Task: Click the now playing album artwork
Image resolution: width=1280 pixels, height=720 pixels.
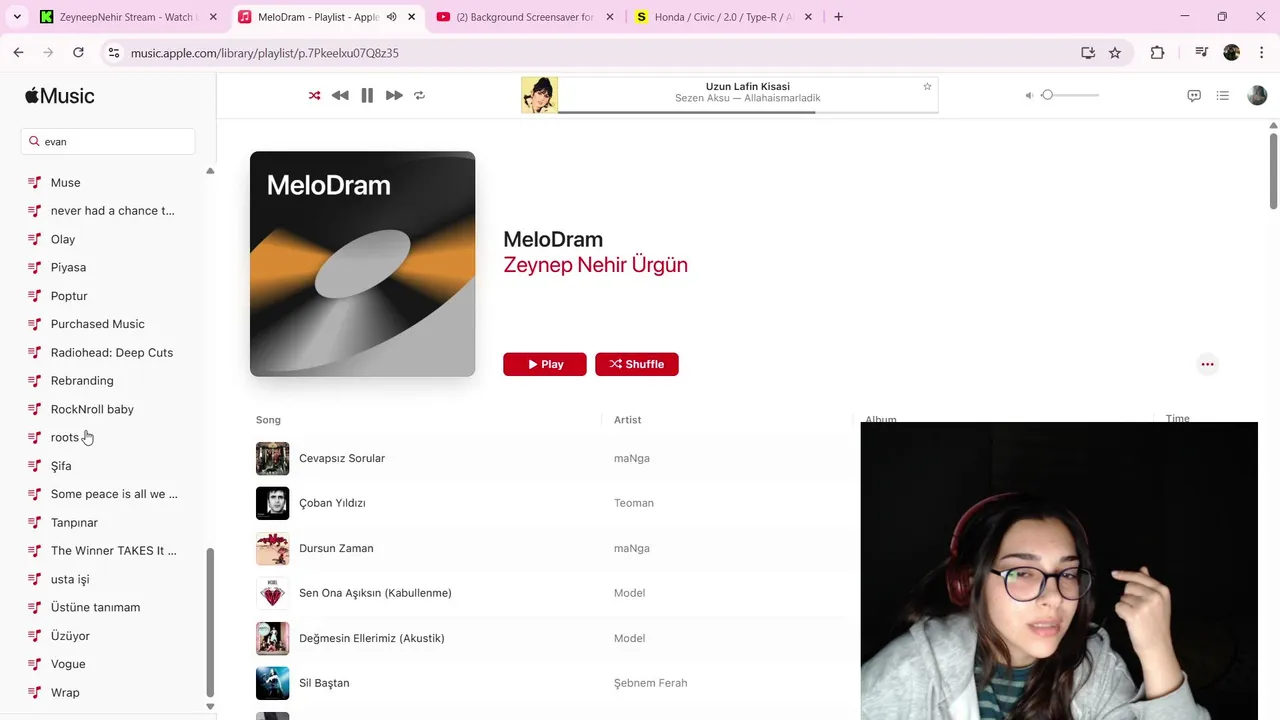Action: [x=539, y=95]
